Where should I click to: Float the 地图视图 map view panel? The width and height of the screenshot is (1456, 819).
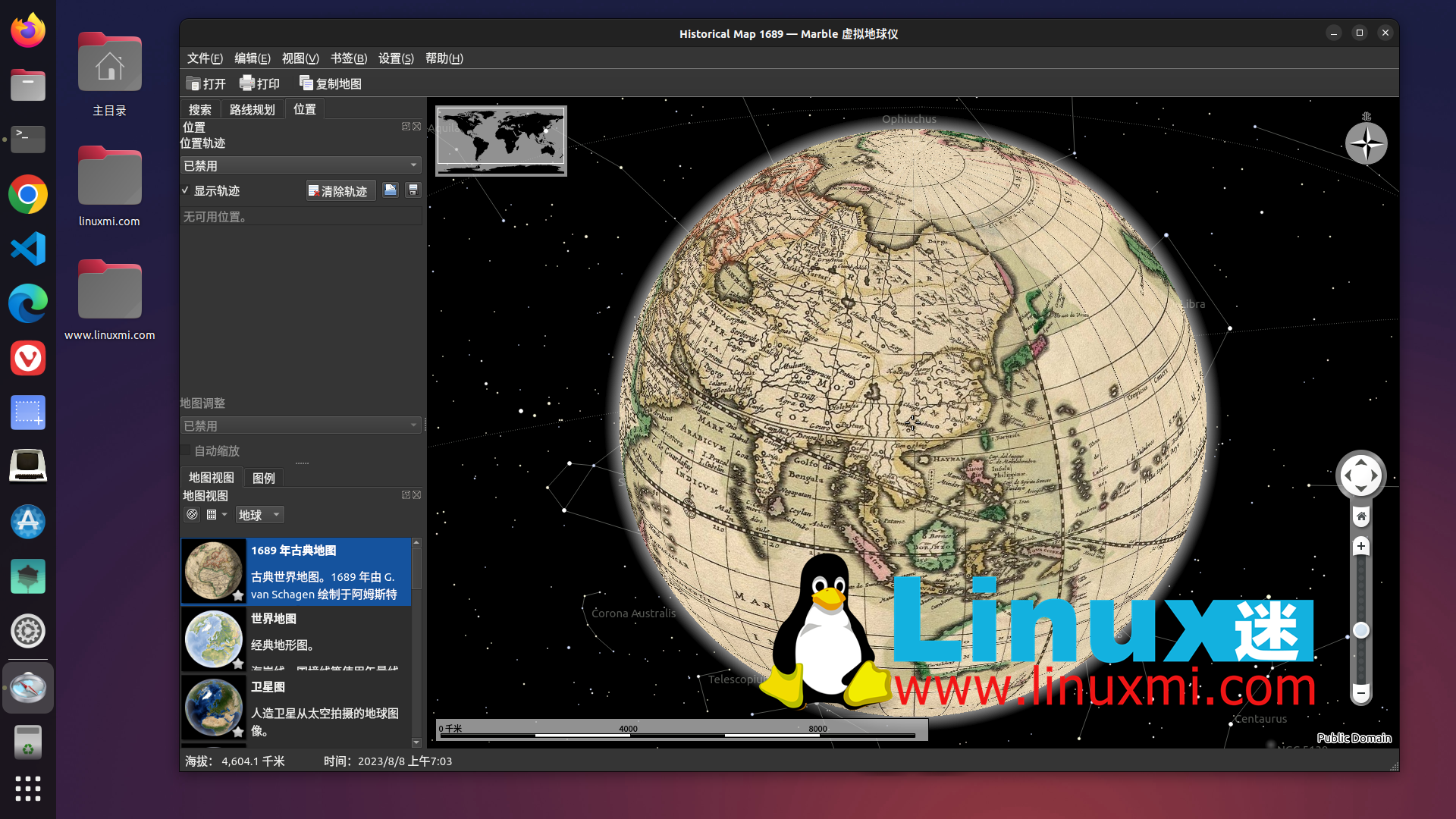[406, 495]
